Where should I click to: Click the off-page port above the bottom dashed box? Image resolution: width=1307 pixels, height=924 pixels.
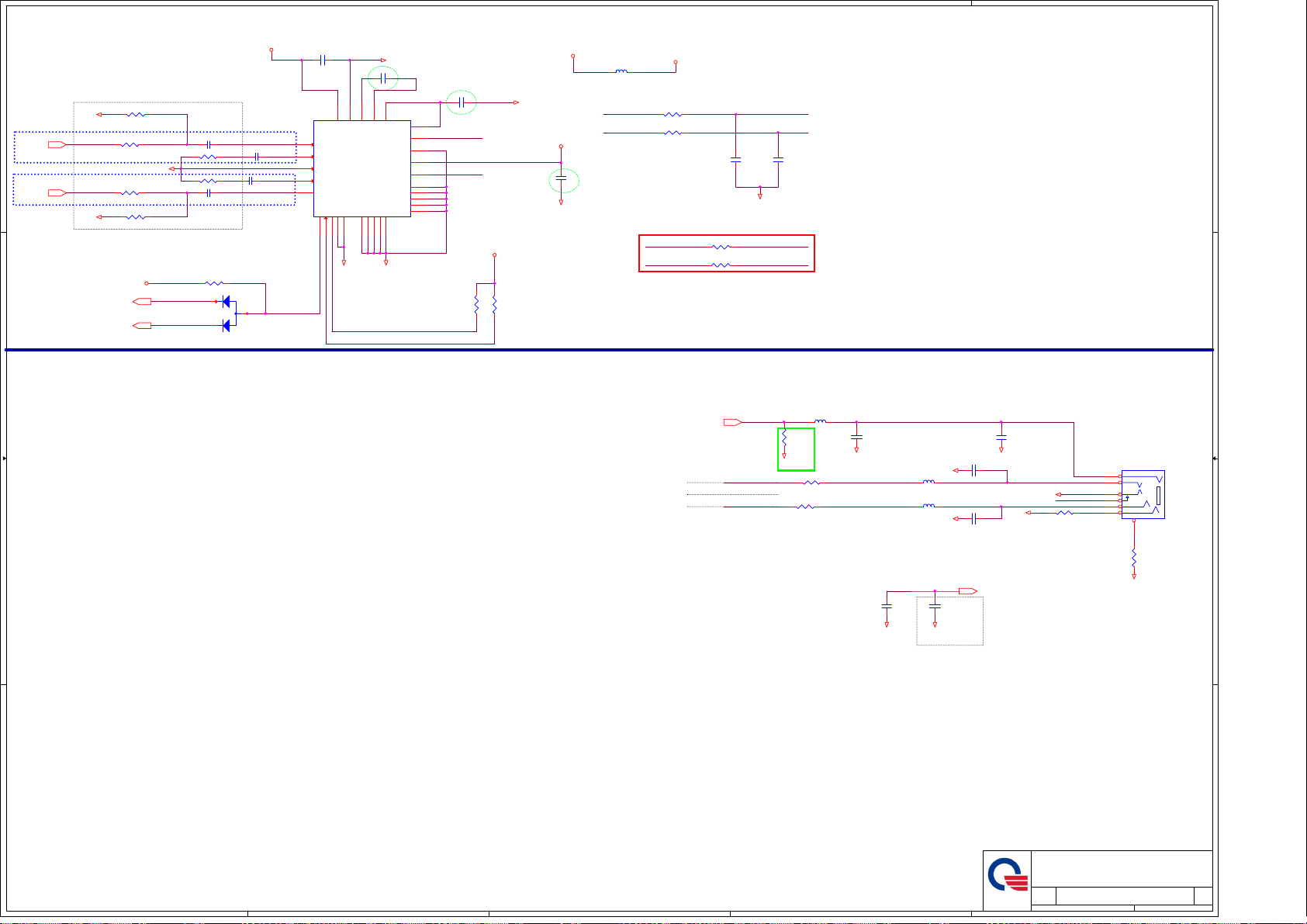pyautogui.click(x=968, y=591)
